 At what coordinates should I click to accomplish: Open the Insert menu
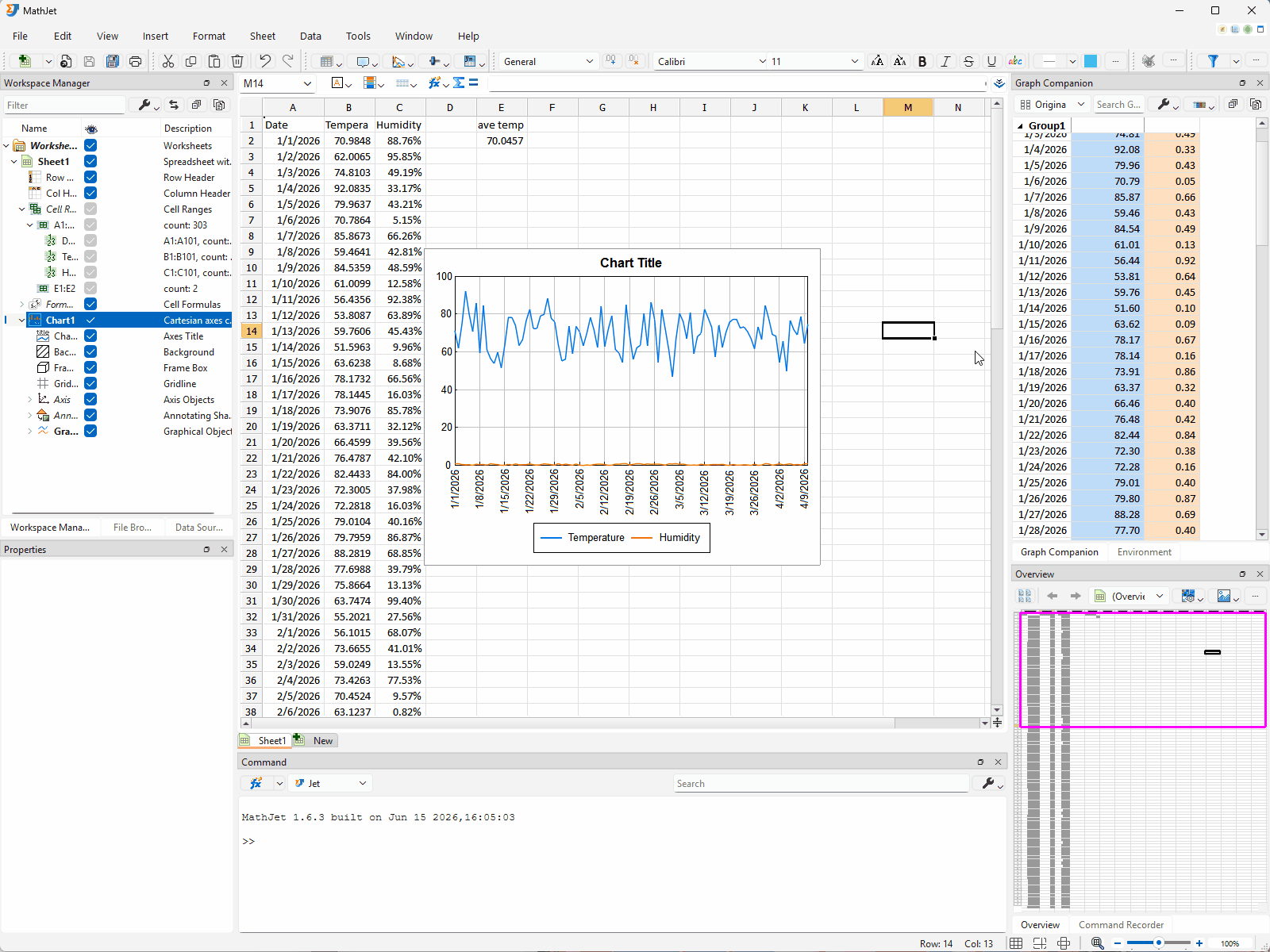(x=156, y=36)
